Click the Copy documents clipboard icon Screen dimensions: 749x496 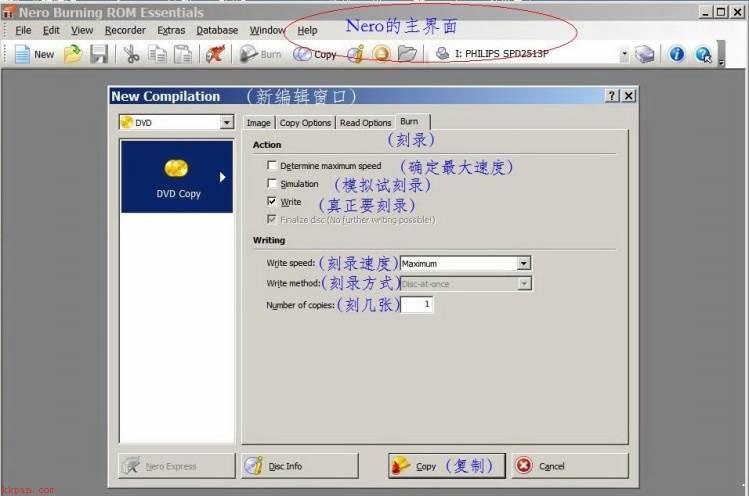click(x=157, y=54)
